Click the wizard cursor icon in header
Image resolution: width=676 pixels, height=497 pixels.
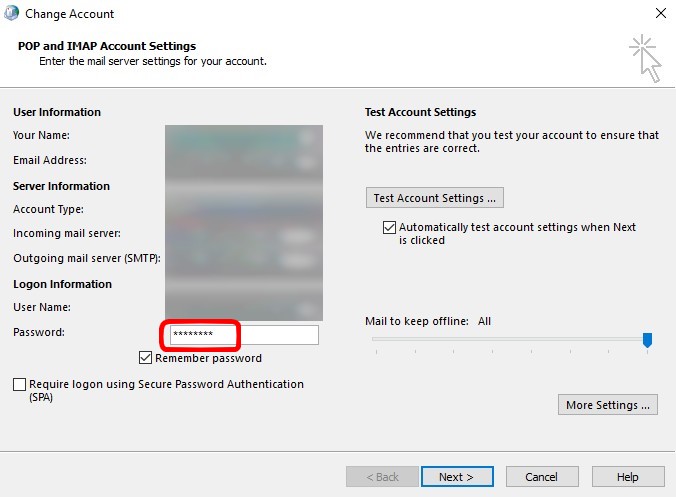click(x=645, y=58)
